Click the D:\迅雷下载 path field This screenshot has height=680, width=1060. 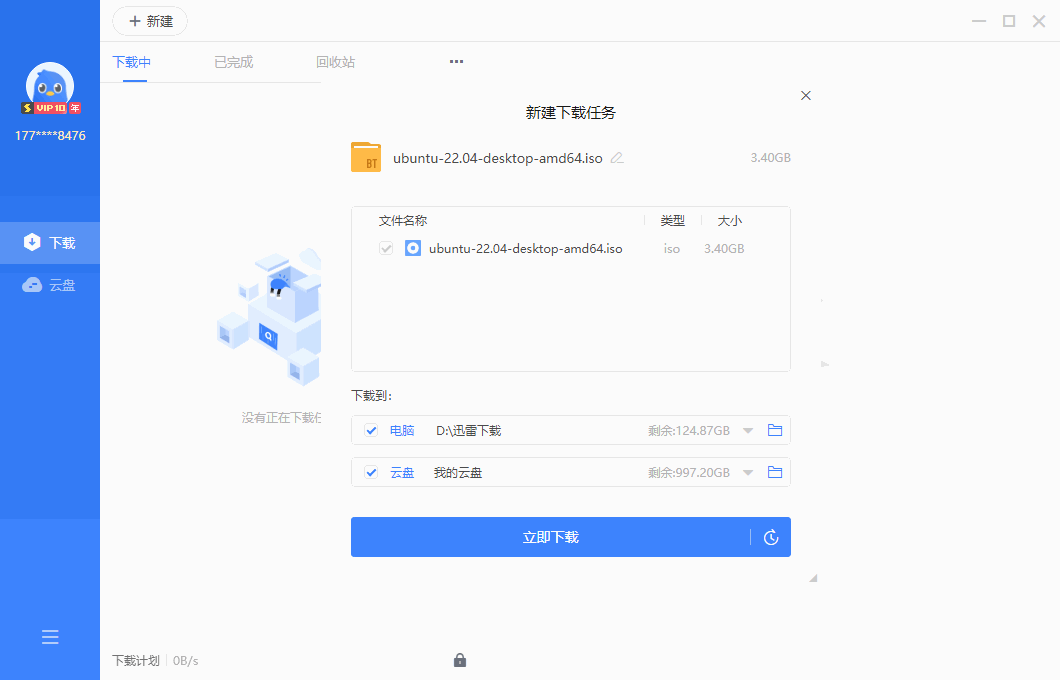click(x=468, y=431)
